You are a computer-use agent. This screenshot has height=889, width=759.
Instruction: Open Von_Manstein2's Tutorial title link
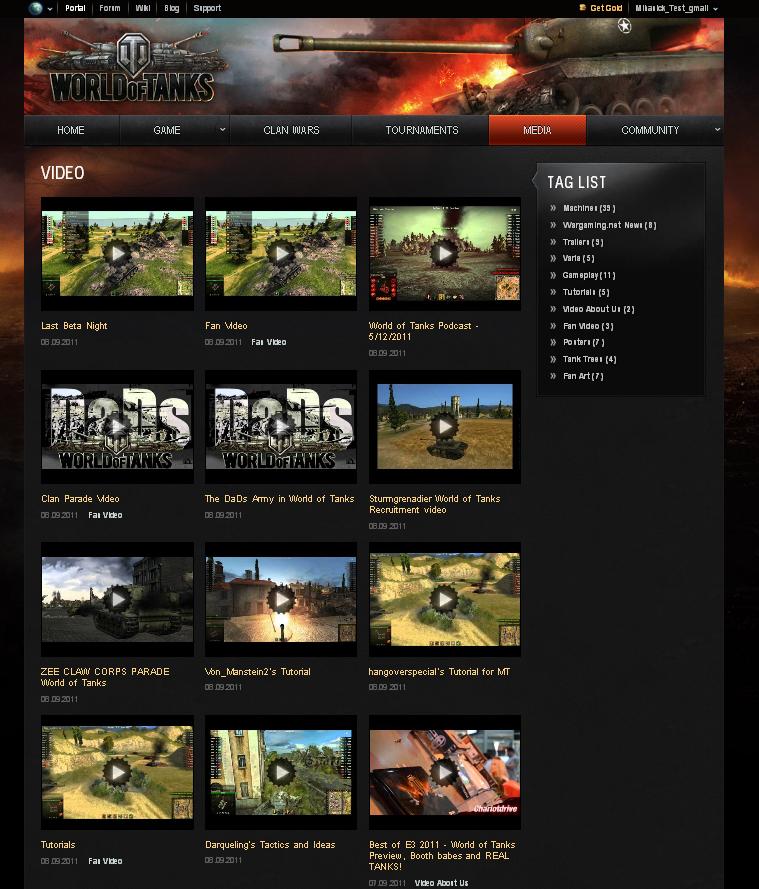258,671
